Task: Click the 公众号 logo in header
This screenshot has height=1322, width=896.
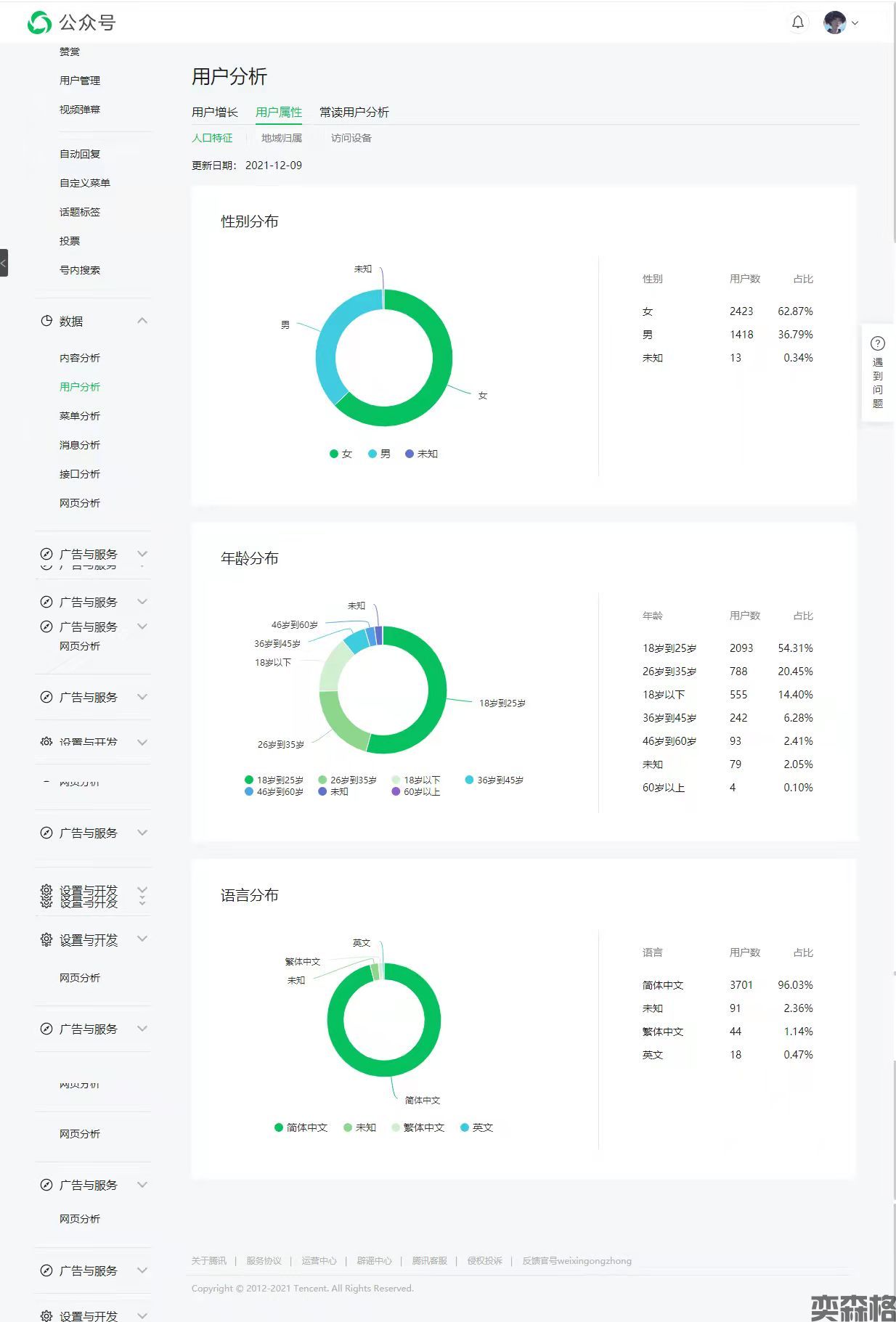Action: [x=71, y=23]
